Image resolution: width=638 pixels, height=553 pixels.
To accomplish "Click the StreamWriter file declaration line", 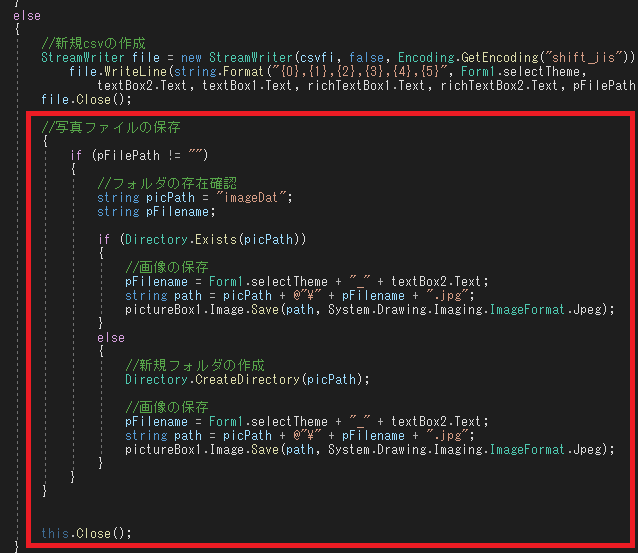I will point(338,57).
